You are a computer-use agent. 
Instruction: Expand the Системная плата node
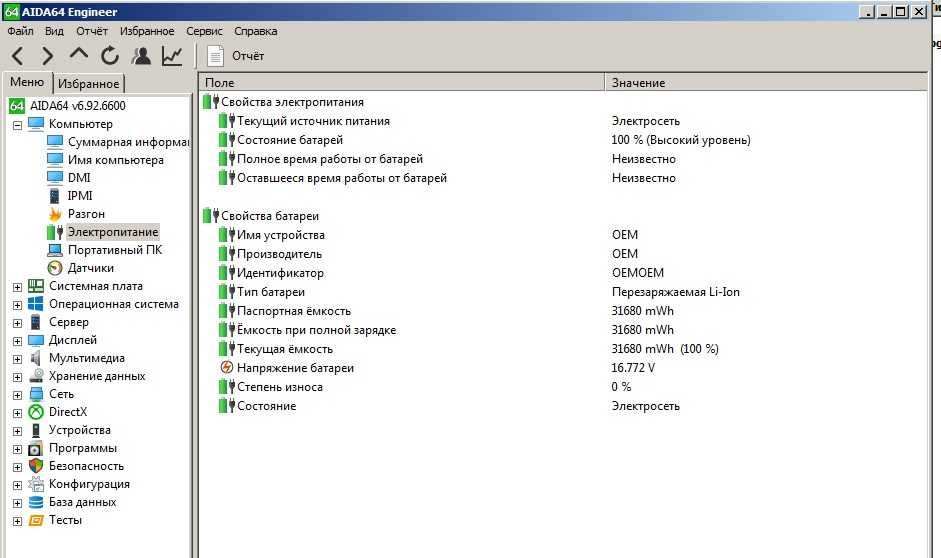tap(17, 287)
